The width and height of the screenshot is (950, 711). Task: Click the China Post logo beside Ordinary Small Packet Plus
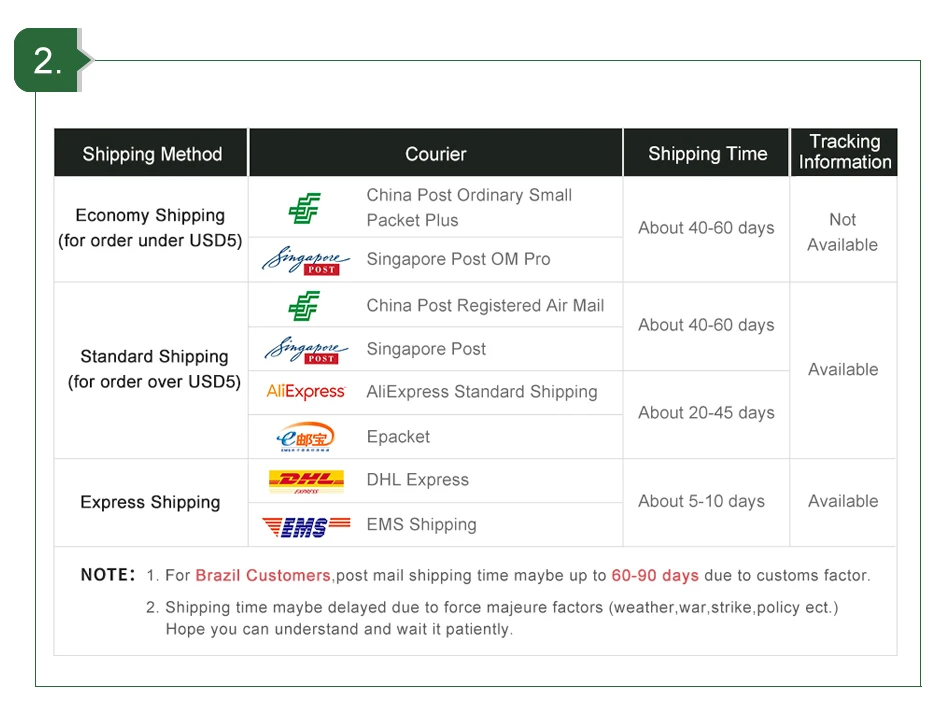click(x=304, y=208)
